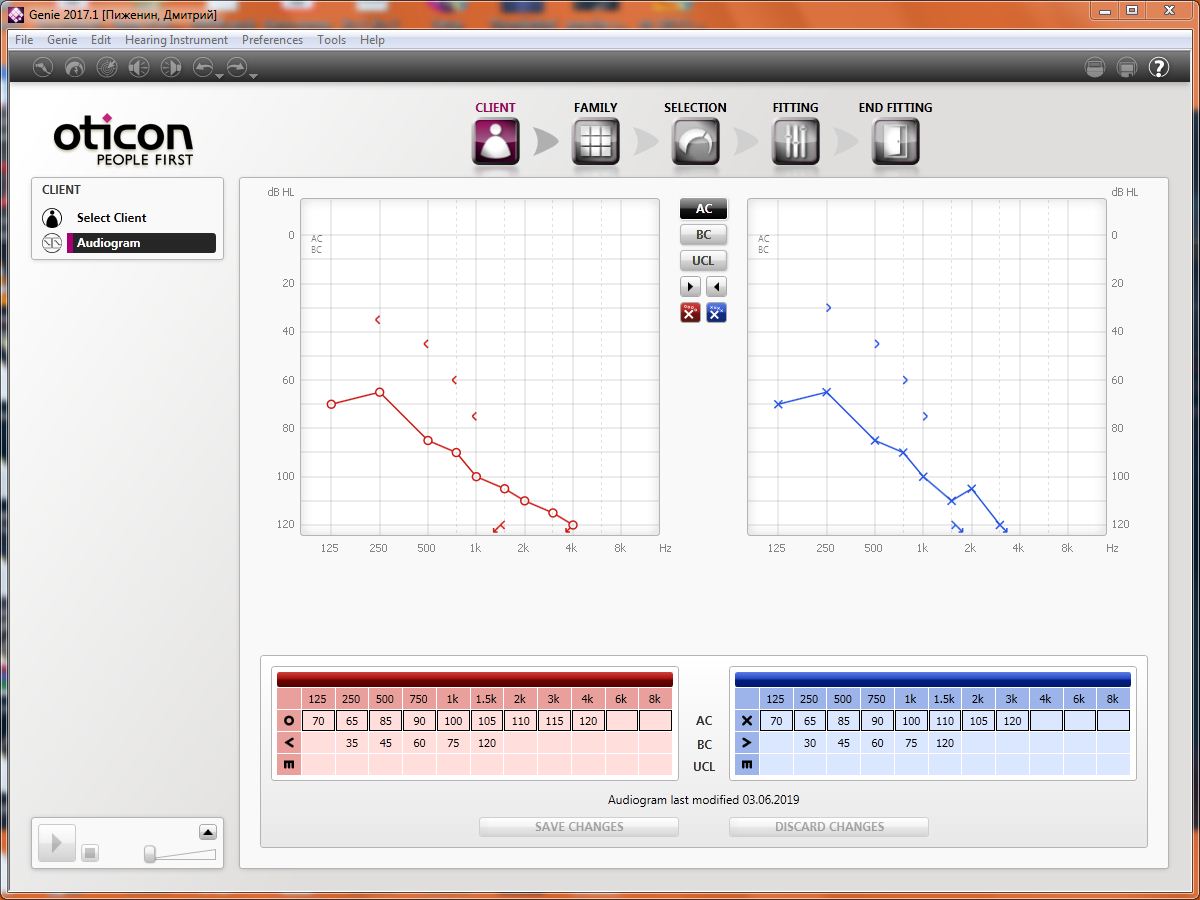Click right ear AC 1k cell value 100
The width and height of the screenshot is (1200, 900).
(x=453, y=721)
